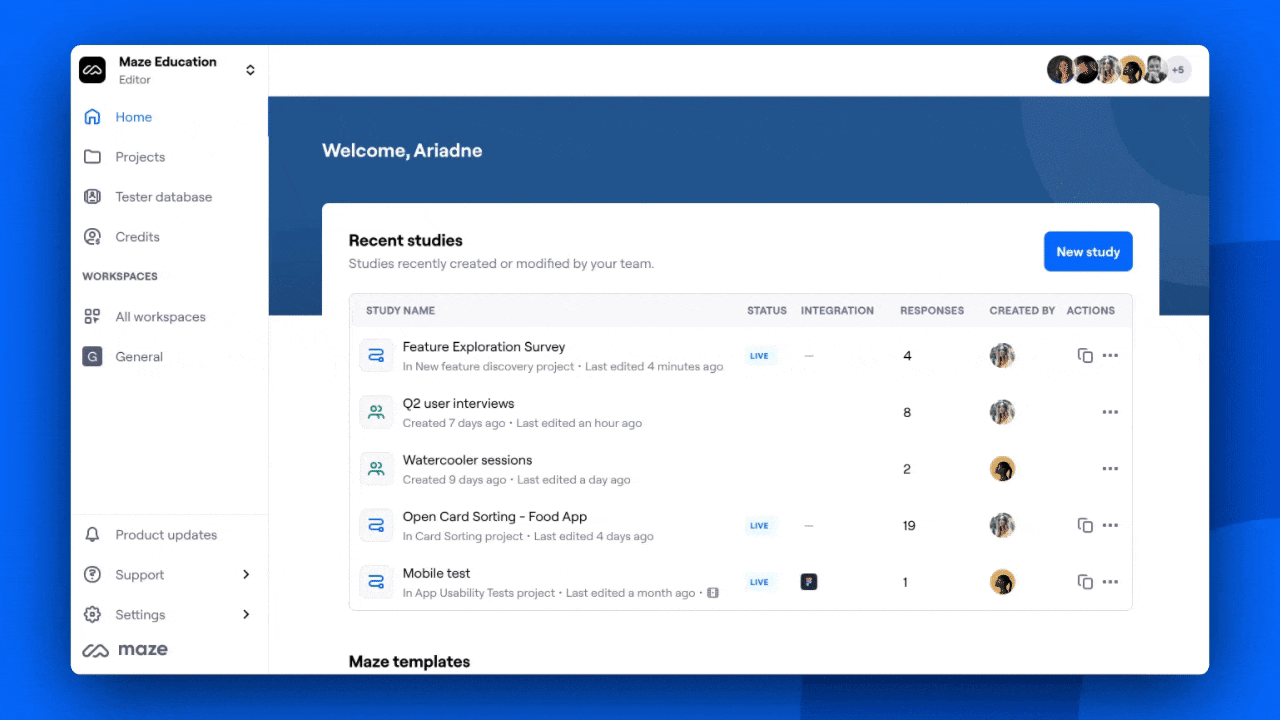The image size is (1280, 720).
Task: Click the creator avatar for Feature Exploration Survey
Action: point(1002,356)
